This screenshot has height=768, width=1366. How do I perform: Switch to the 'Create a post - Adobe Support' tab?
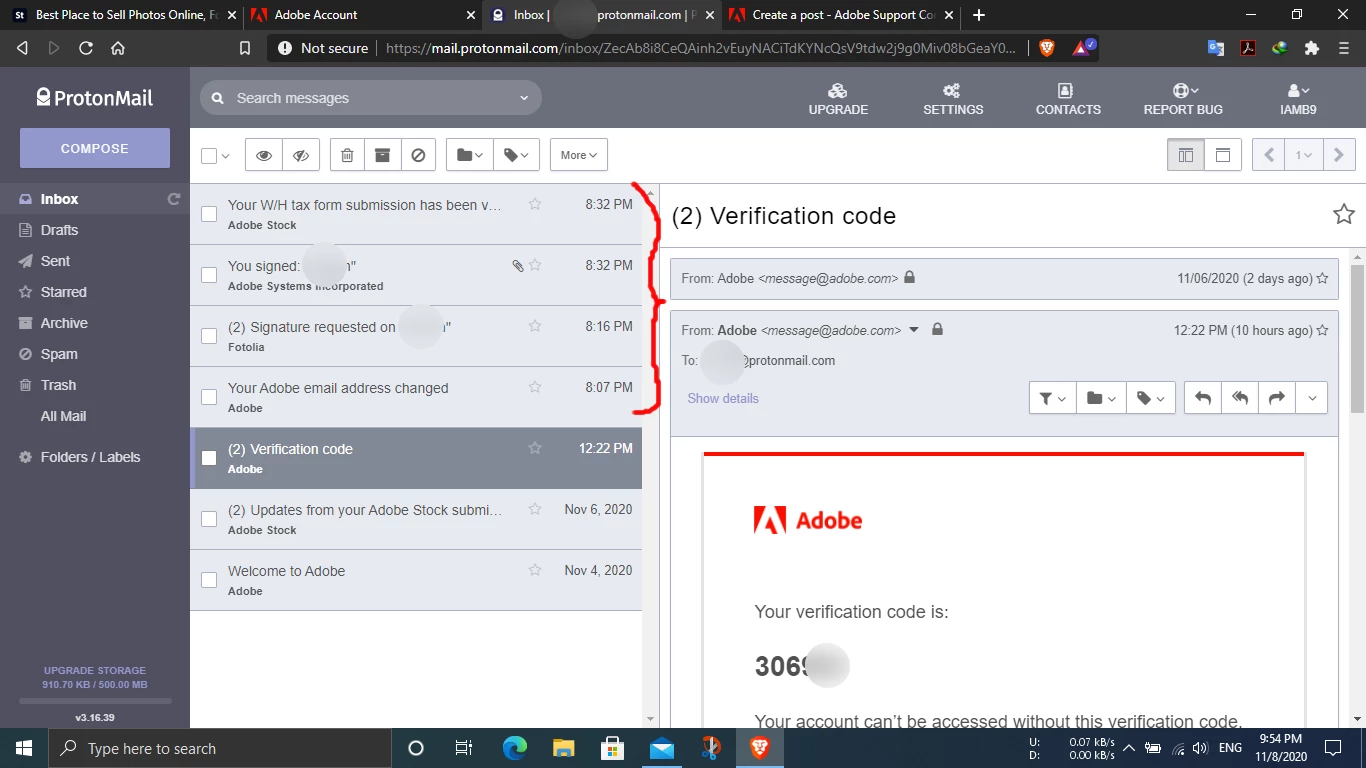(842, 15)
